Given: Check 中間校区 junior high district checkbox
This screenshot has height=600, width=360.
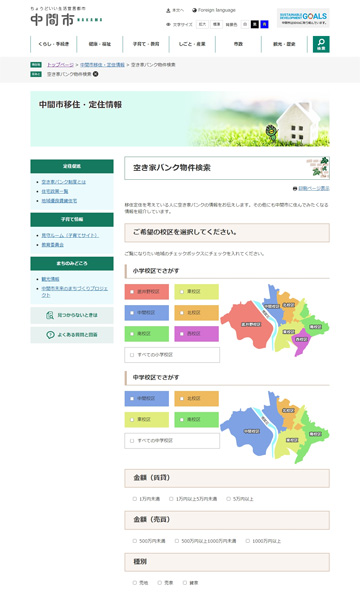Looking at the screenshot, I should coord(132,398).
